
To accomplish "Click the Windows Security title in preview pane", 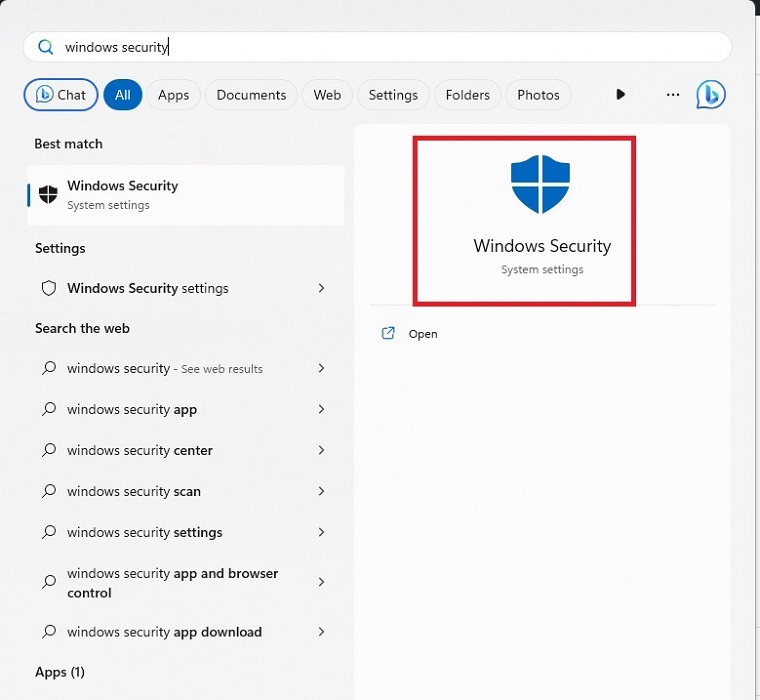I will click(x=542, y=246).
